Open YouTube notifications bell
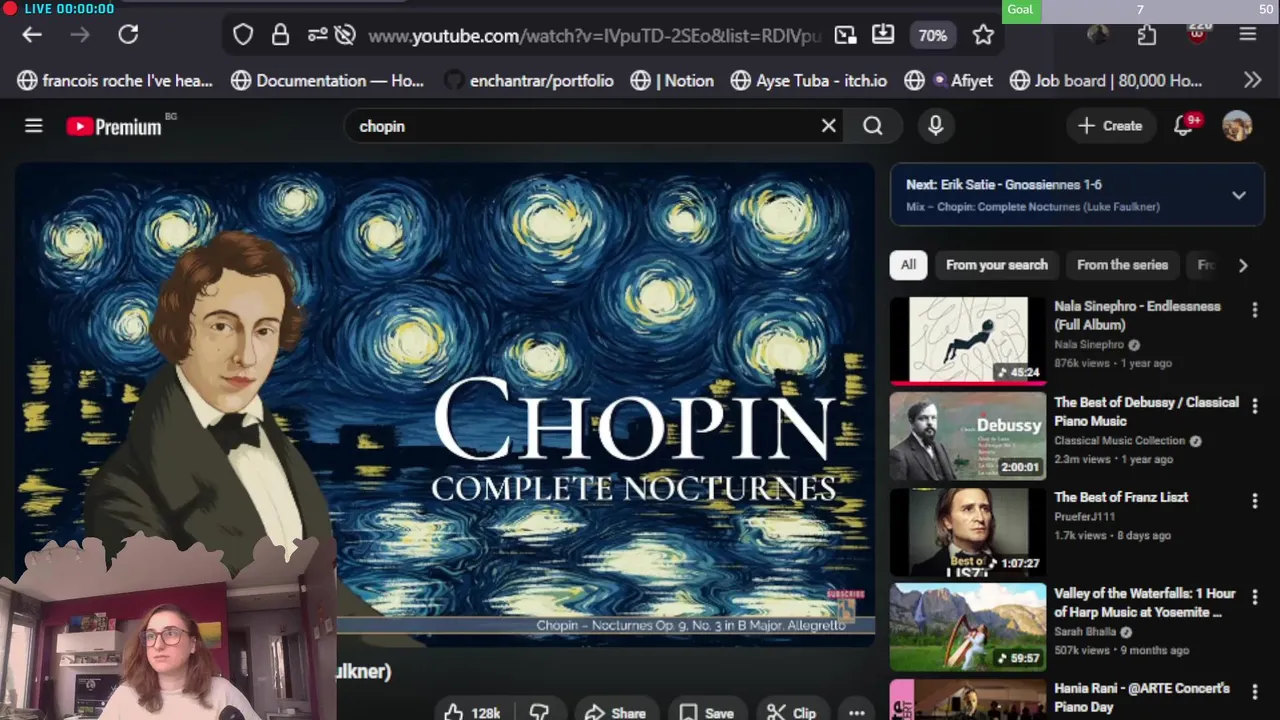 (1184, 126)
